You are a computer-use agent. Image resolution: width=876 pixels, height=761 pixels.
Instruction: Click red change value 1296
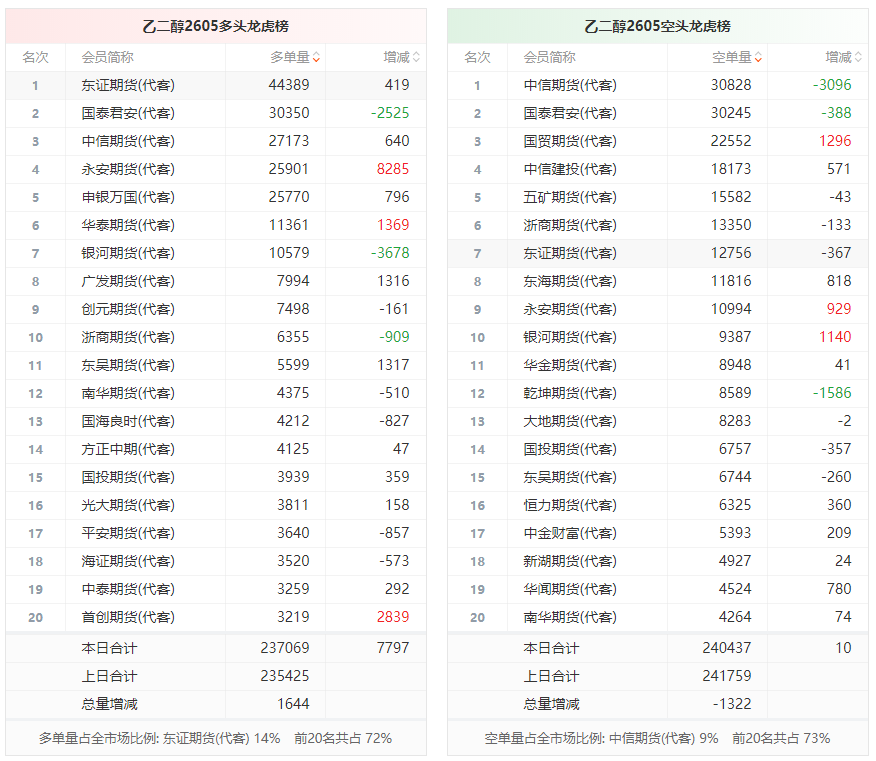click(x=835, y=141)
